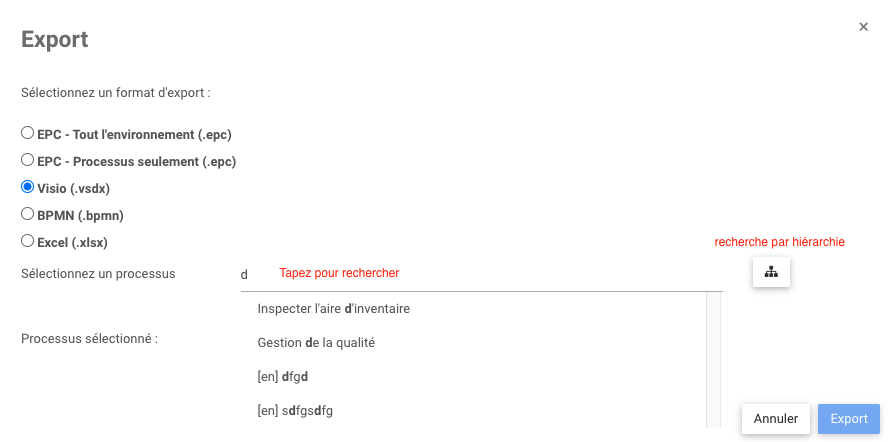Select the Visio (.vsdx) radio button

tap(28, 187)
